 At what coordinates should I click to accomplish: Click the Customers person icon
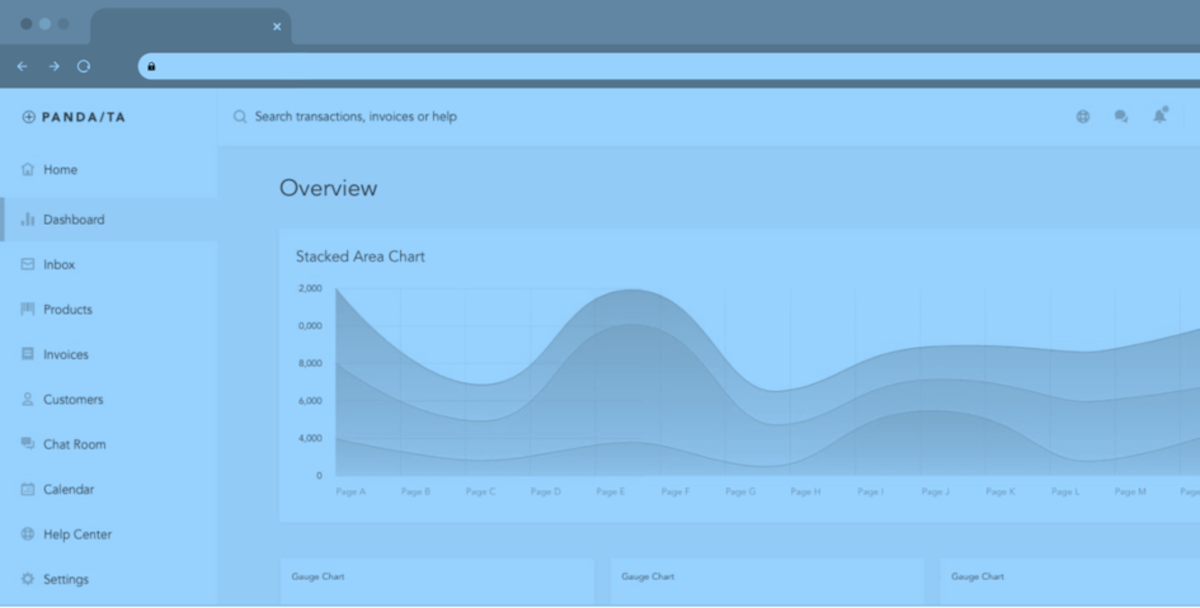pos(28,400)
